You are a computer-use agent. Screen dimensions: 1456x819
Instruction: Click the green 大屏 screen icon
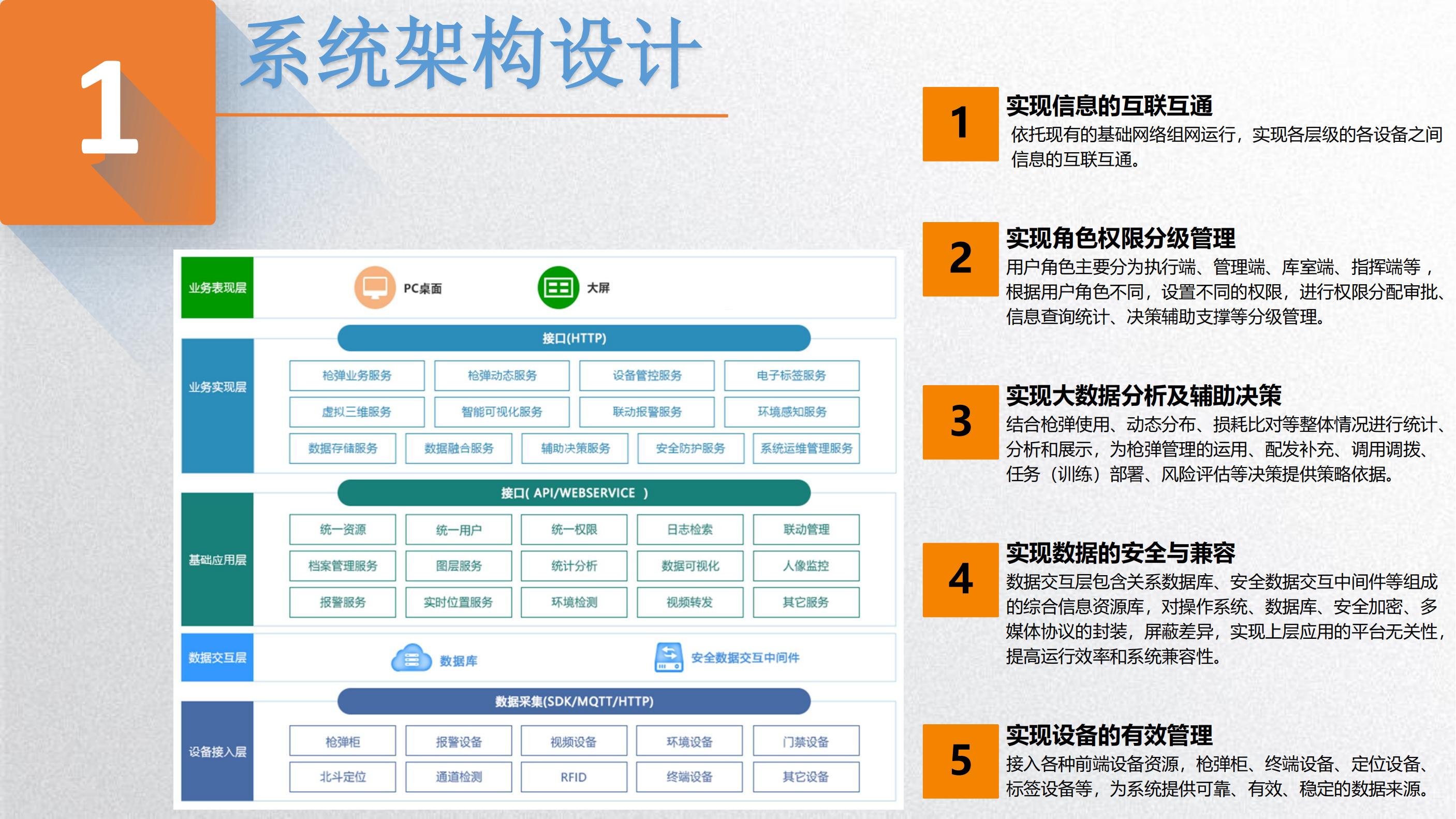557,287
